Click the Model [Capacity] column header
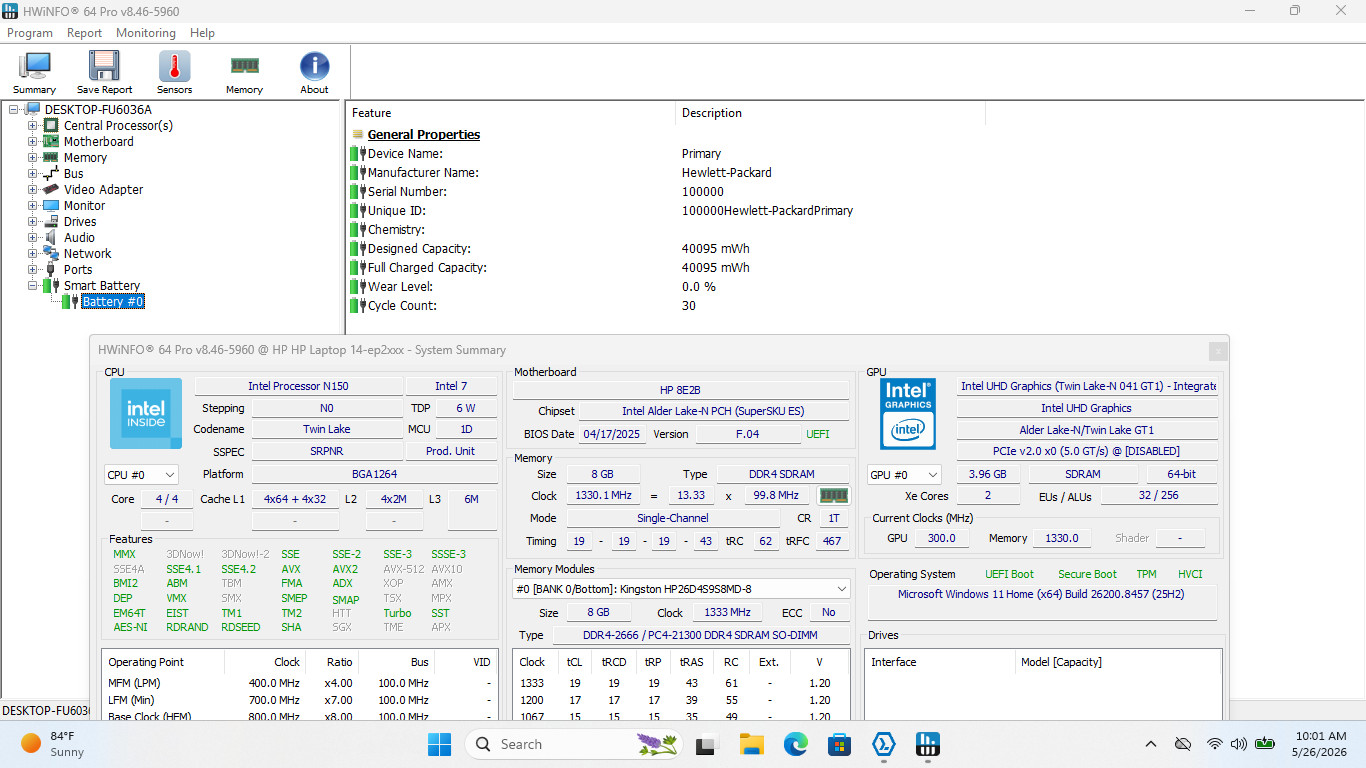Image resolution: width=1366 pixels, height=768 pixels. pos(1118,662)
